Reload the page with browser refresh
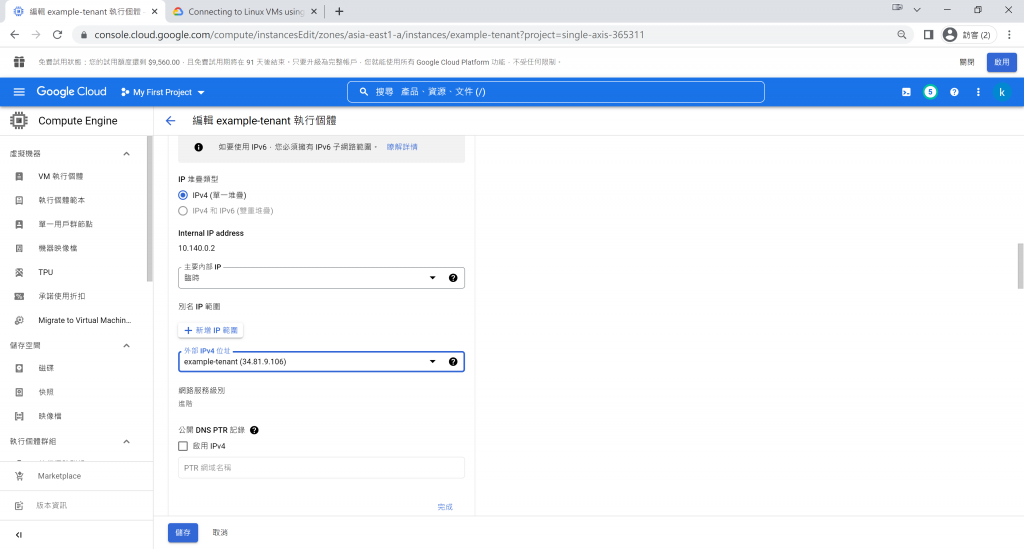 57,35
